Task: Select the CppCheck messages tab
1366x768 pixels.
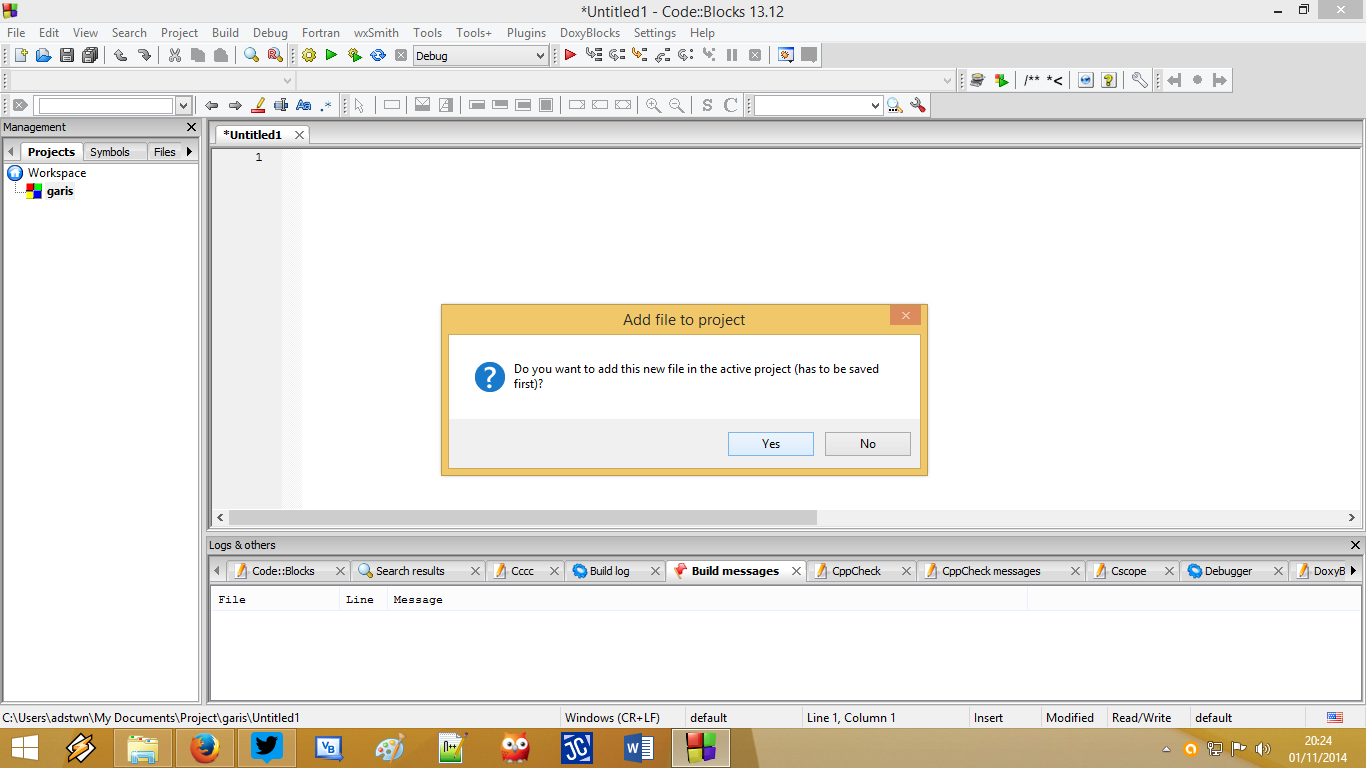Action: coord(991,571)
